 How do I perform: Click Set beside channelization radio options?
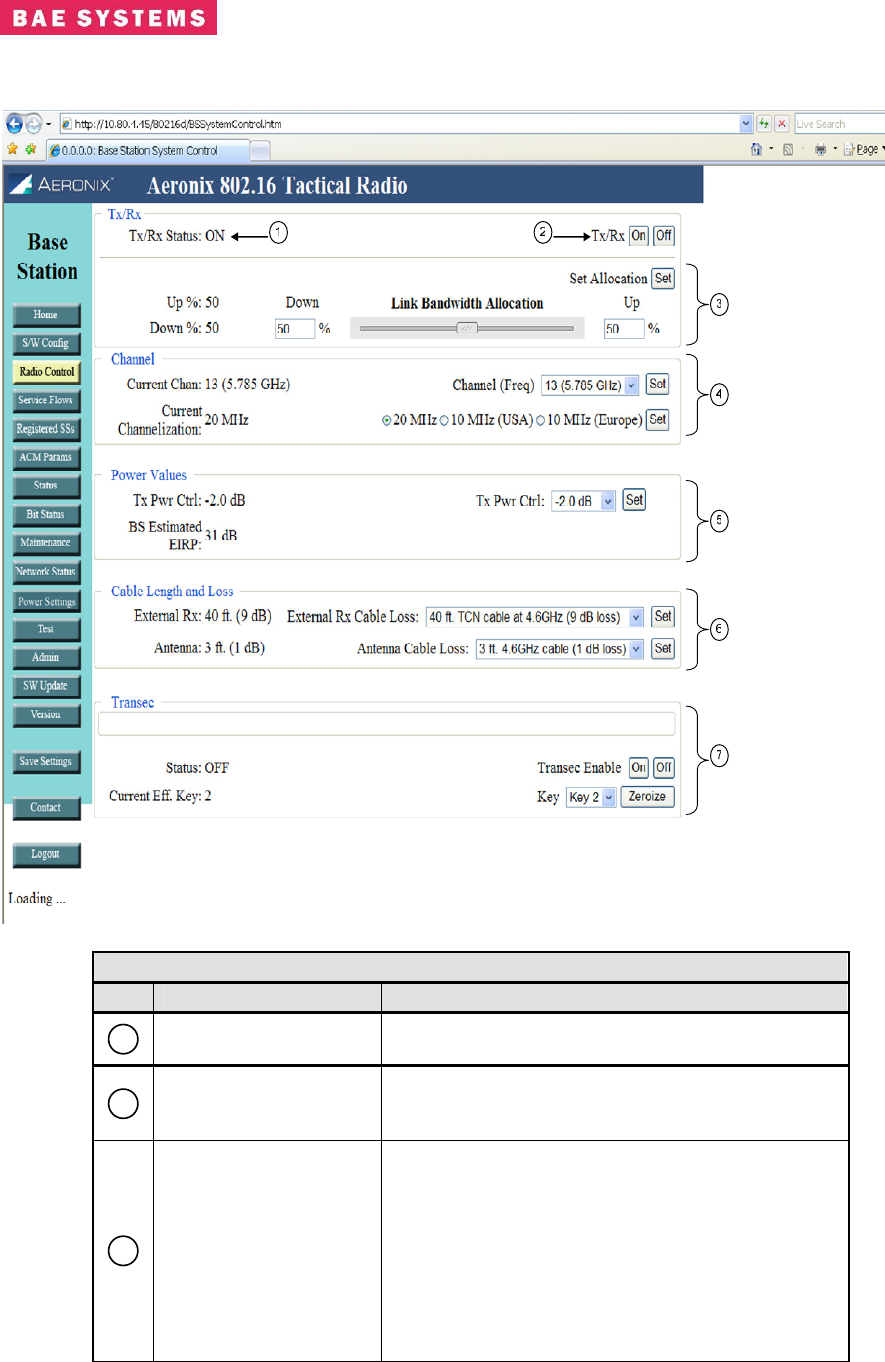point(657,420)
